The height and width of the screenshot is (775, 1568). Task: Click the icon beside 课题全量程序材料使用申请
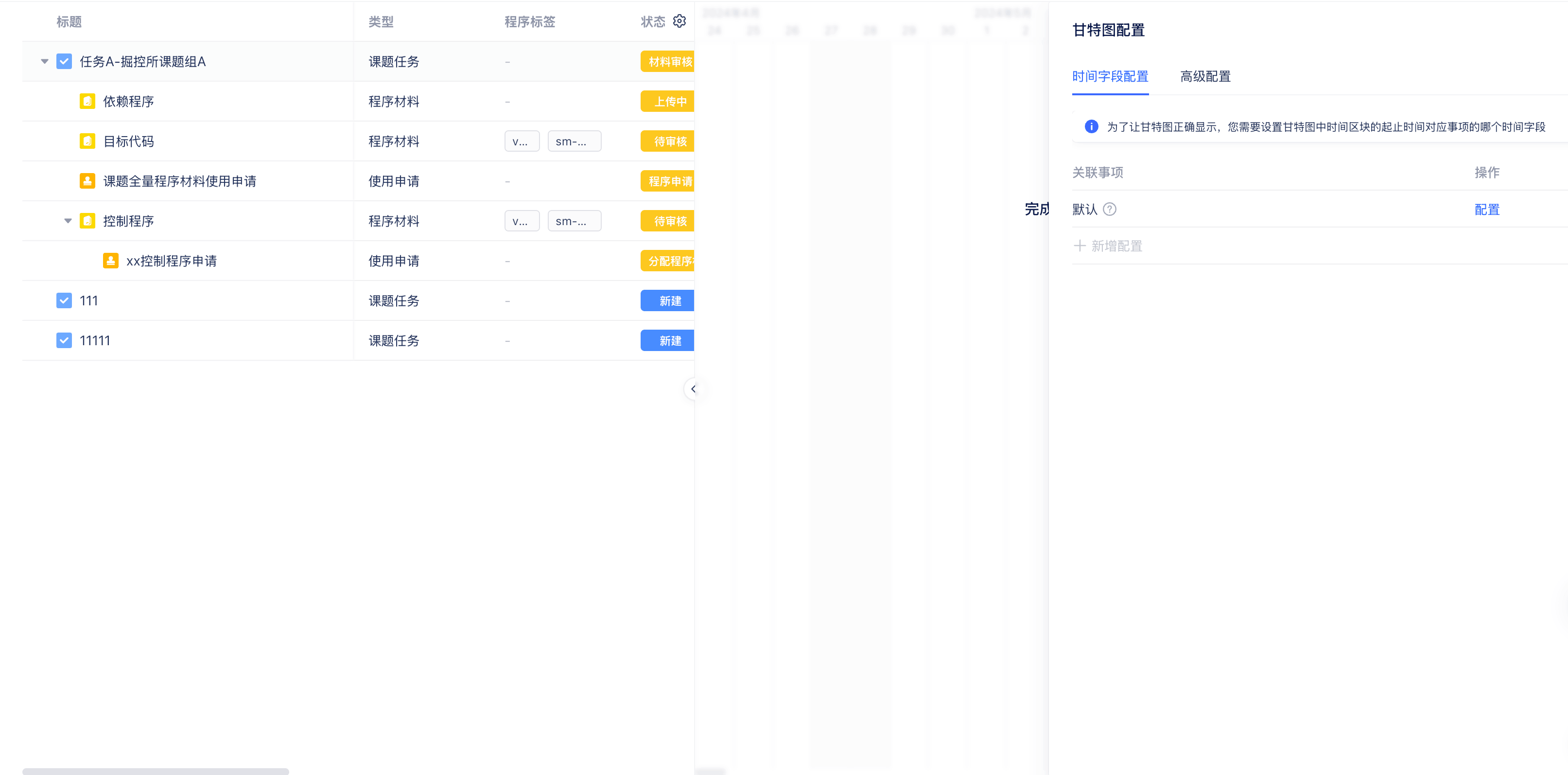click(x=87, y=181)
